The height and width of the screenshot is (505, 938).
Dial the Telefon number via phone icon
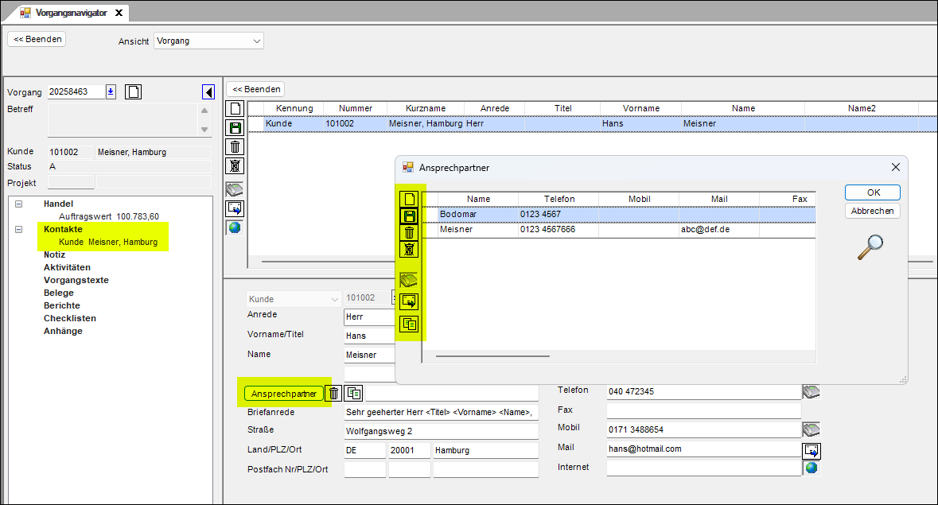point(811,392)
